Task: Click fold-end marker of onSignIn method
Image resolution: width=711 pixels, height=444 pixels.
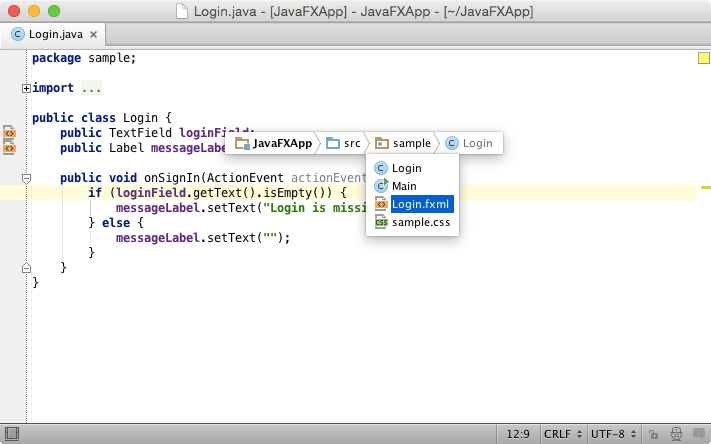Action: 26,268
